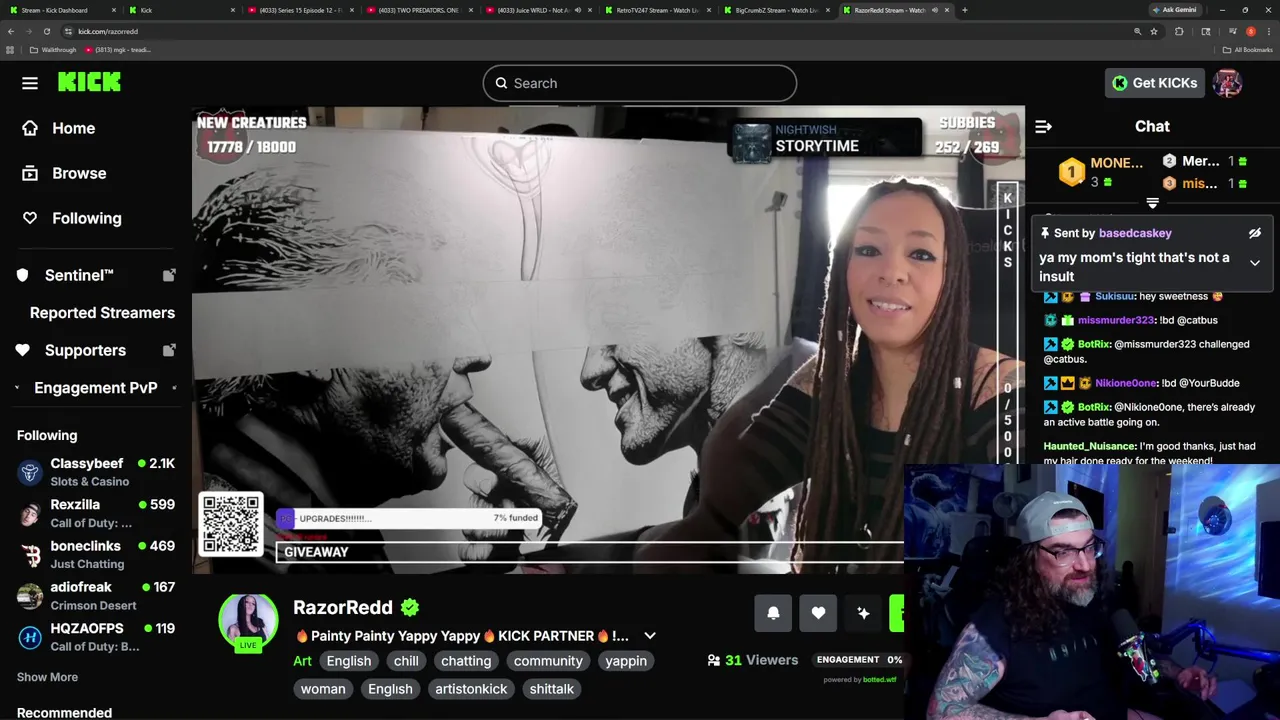Image resolution: width=1280 pixels, height=720 pixels.
Task: Click external-link icon next to Supporters
Action: tap(169, 350)
